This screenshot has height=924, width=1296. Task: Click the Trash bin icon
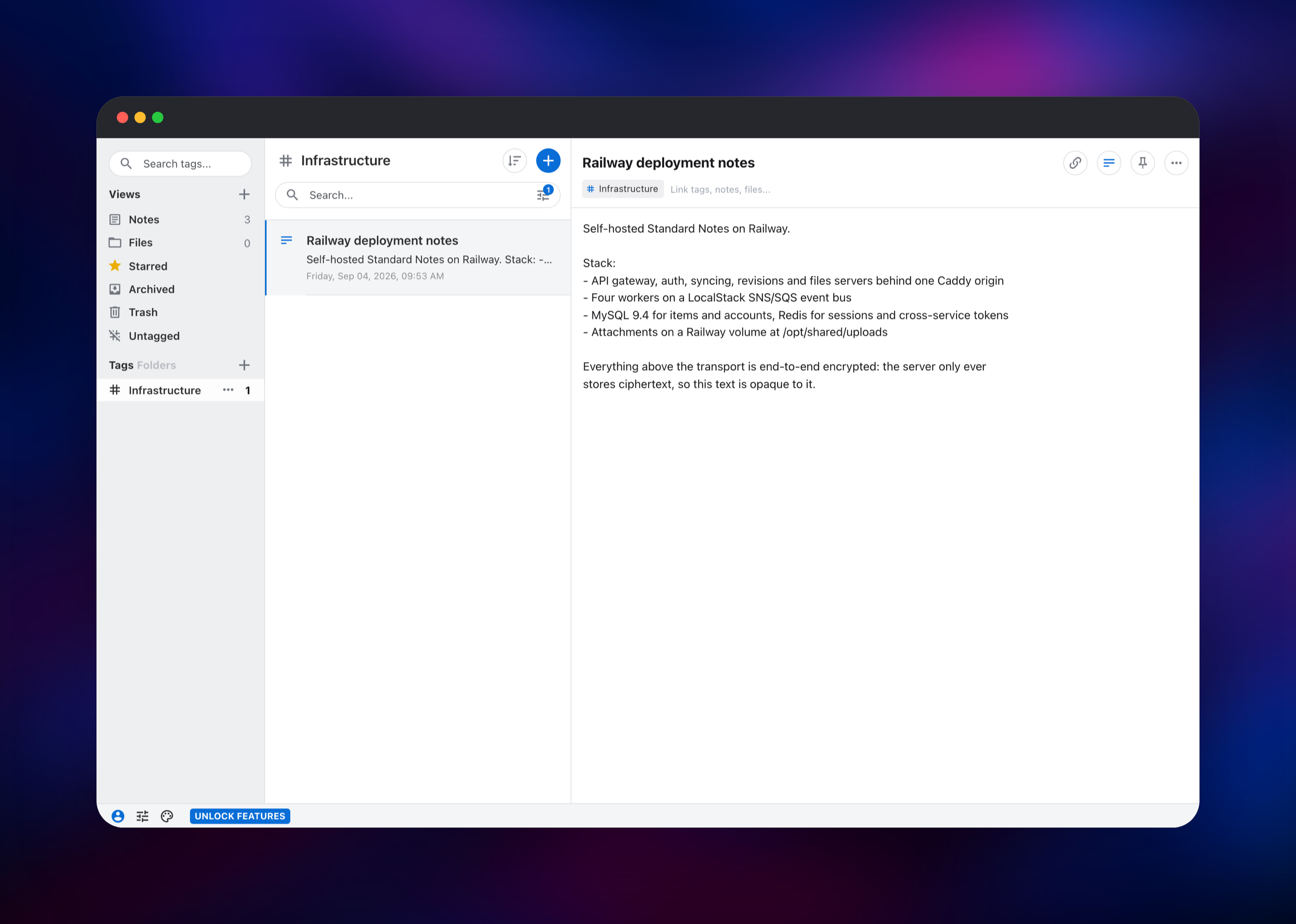coord(115,312)
